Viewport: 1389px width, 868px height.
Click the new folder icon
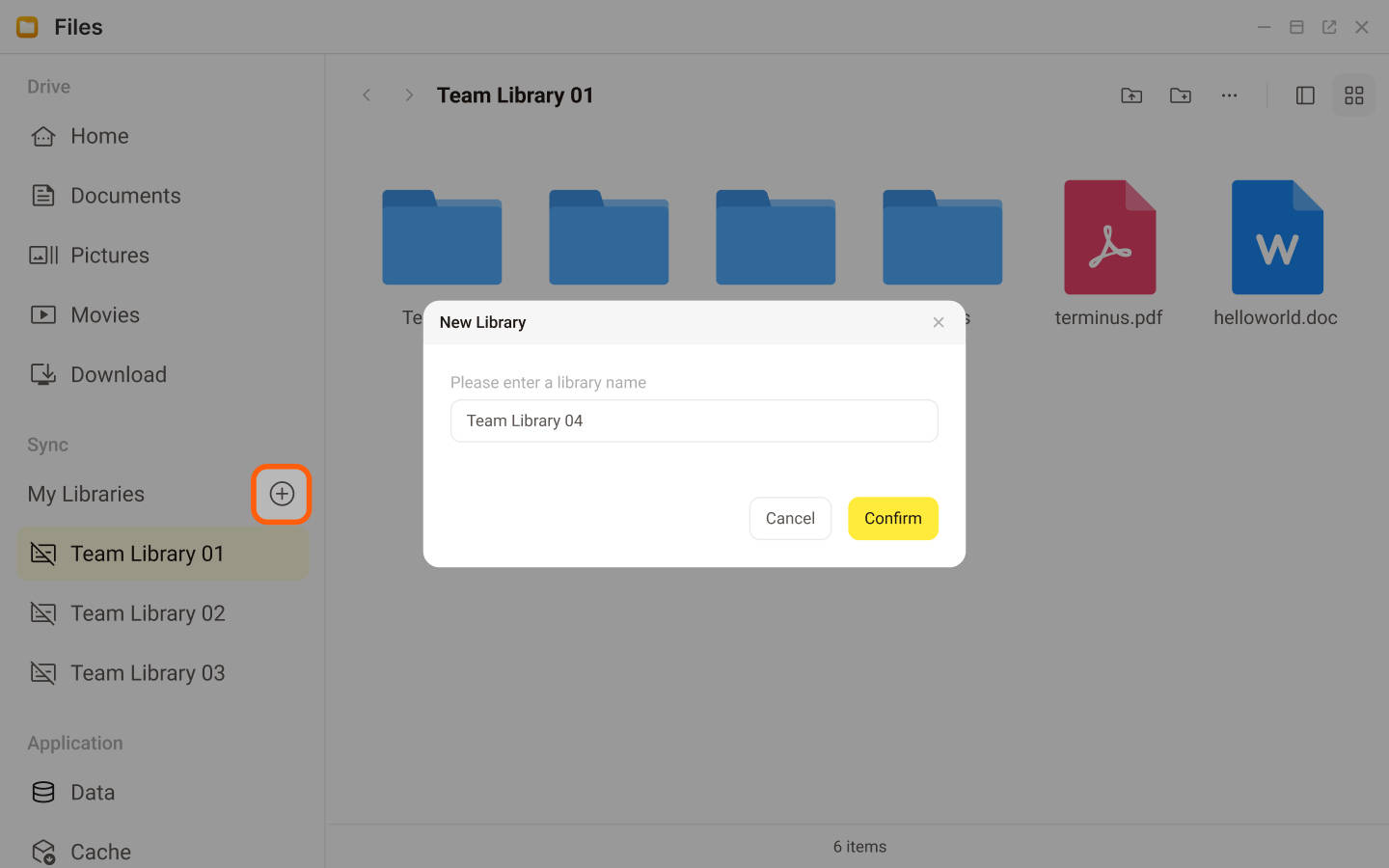[x=1181, y=95]
